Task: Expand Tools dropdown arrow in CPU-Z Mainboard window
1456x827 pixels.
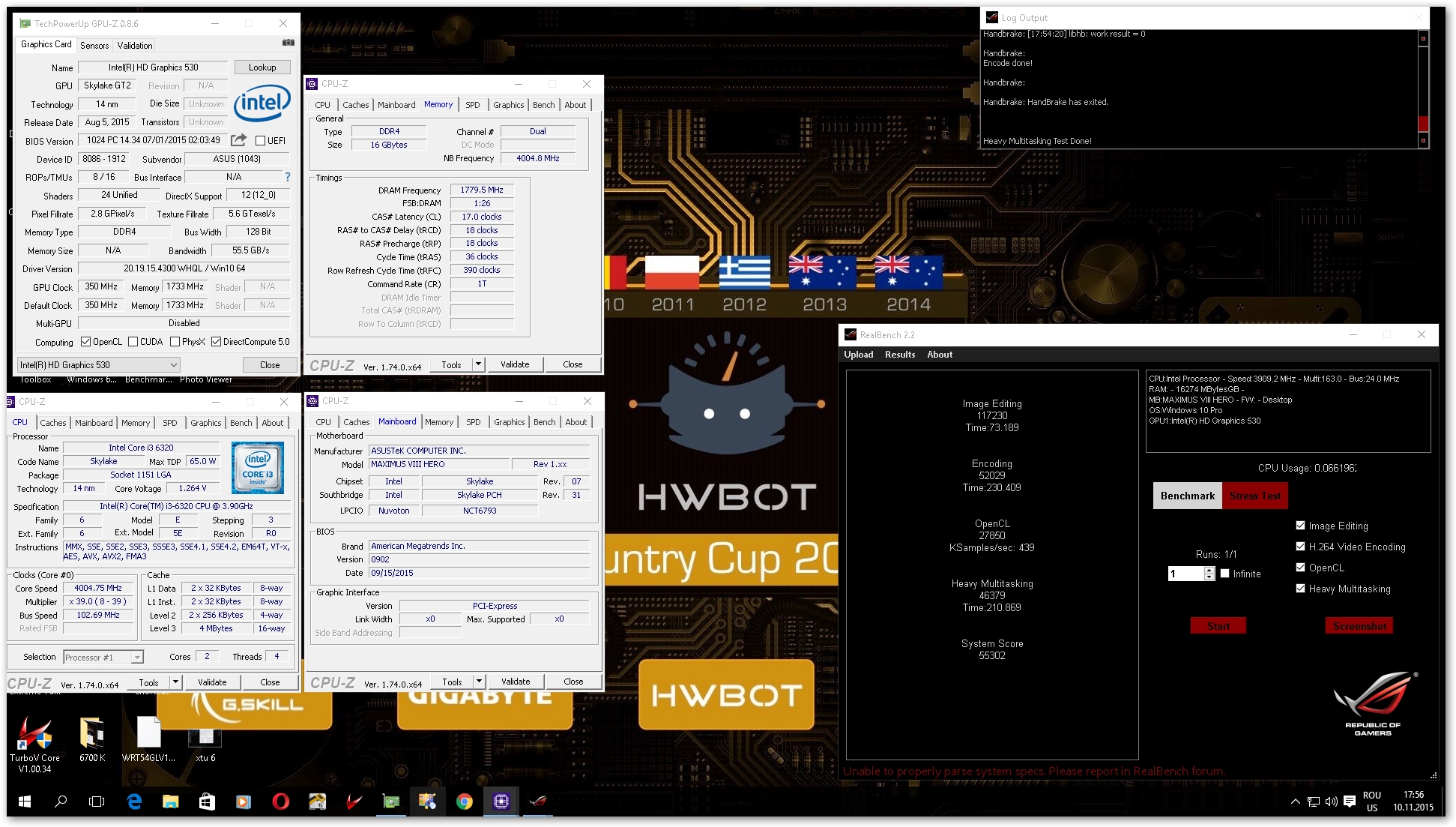Action: 479,682
